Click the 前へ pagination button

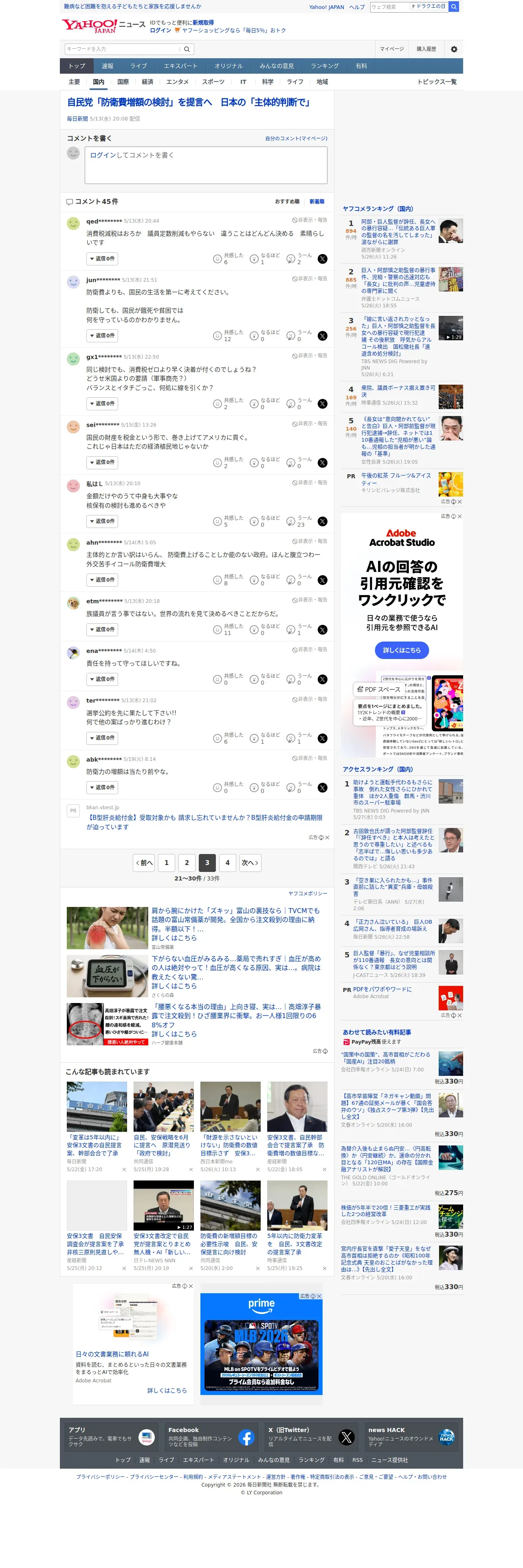pyautogui.click(x=144, y=863)
